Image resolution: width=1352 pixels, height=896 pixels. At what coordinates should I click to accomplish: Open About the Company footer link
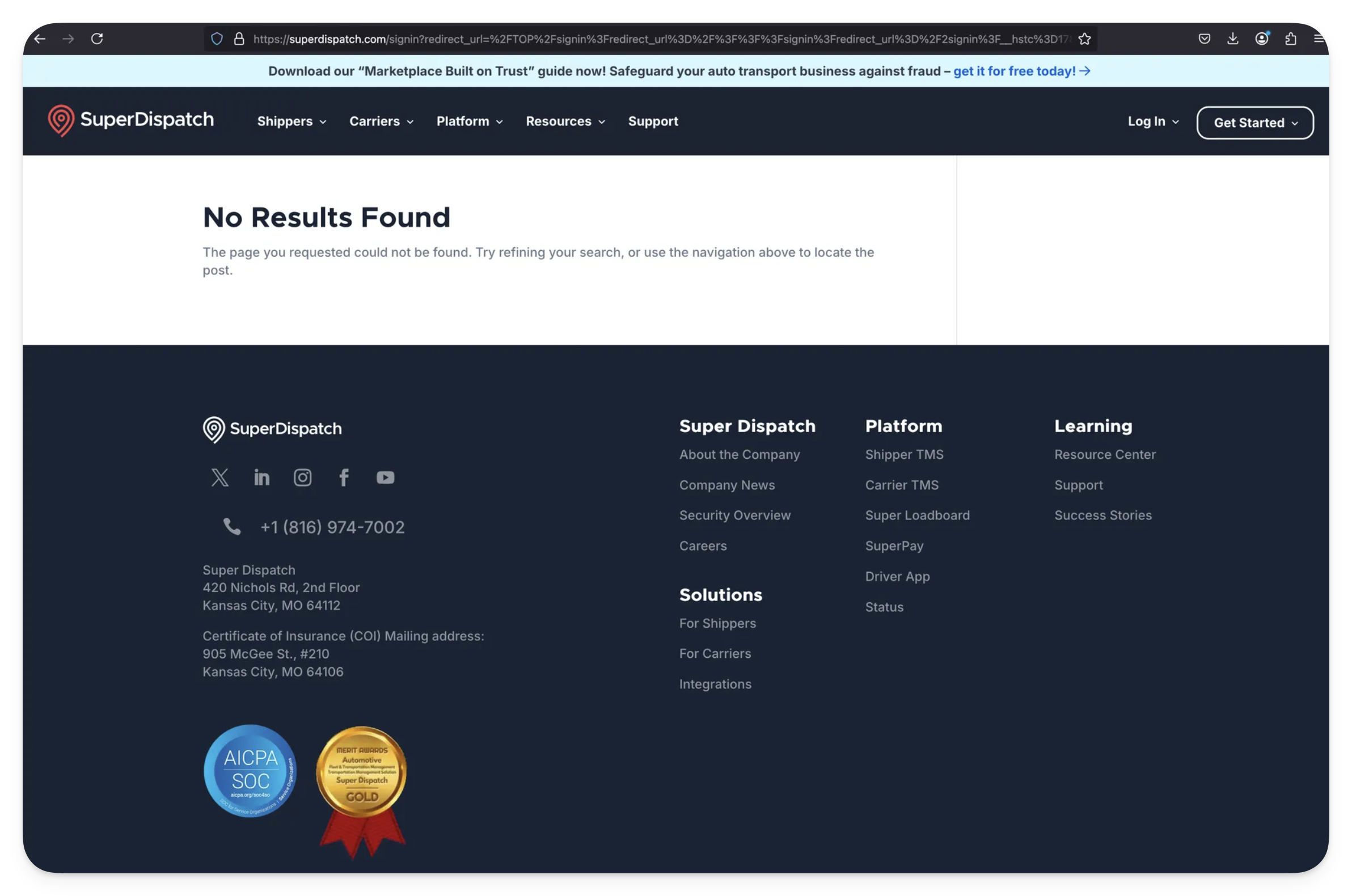[740, 454]
